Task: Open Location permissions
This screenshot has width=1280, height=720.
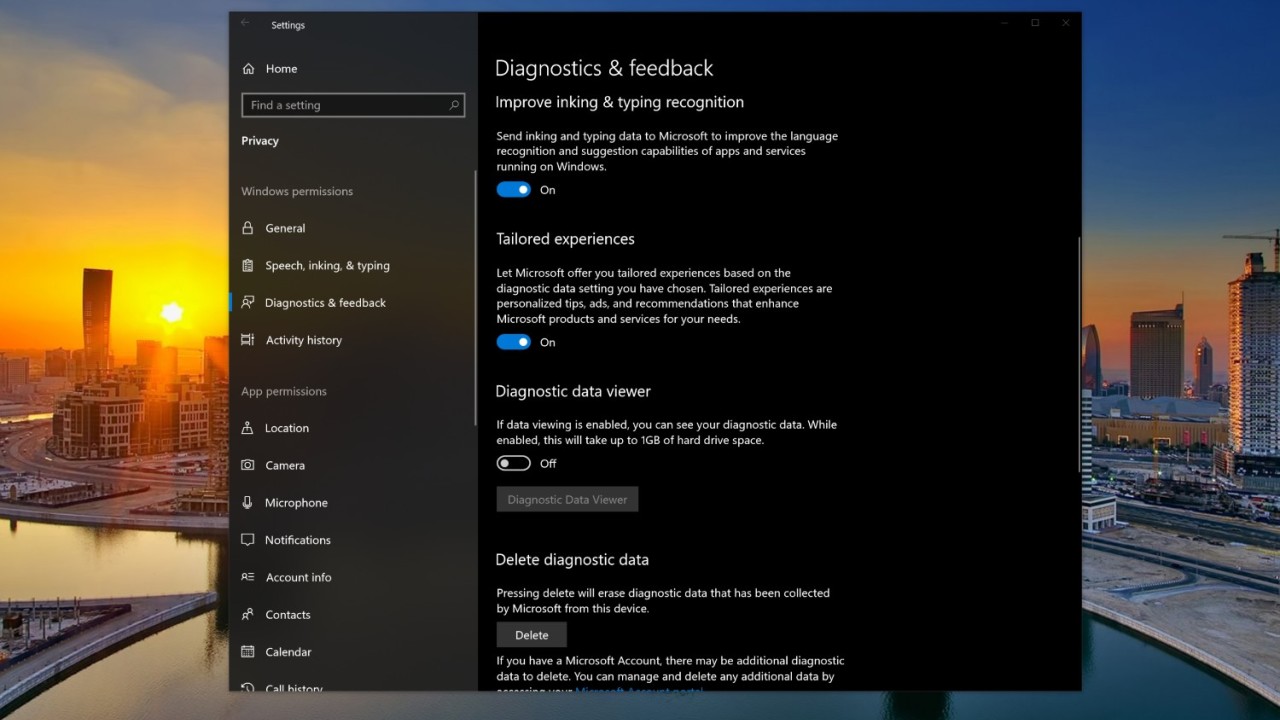Action: click(352, 428)
